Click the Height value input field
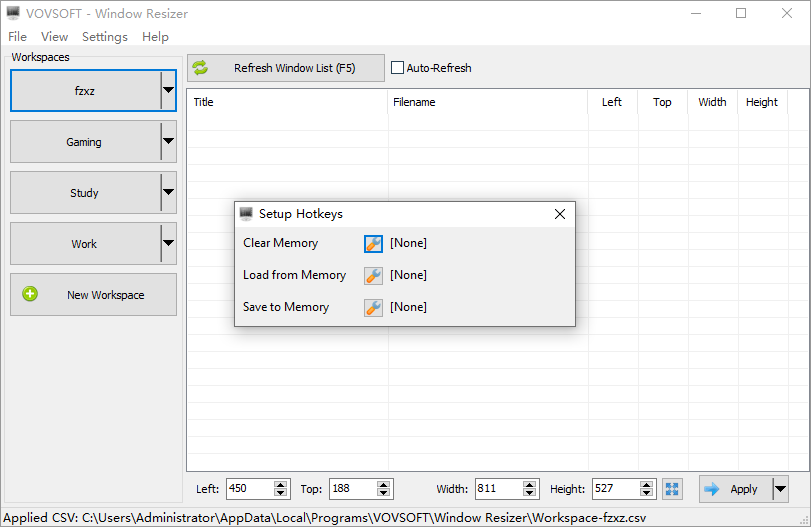This screenshot has height=527, width=811. (x=617, y=489)
